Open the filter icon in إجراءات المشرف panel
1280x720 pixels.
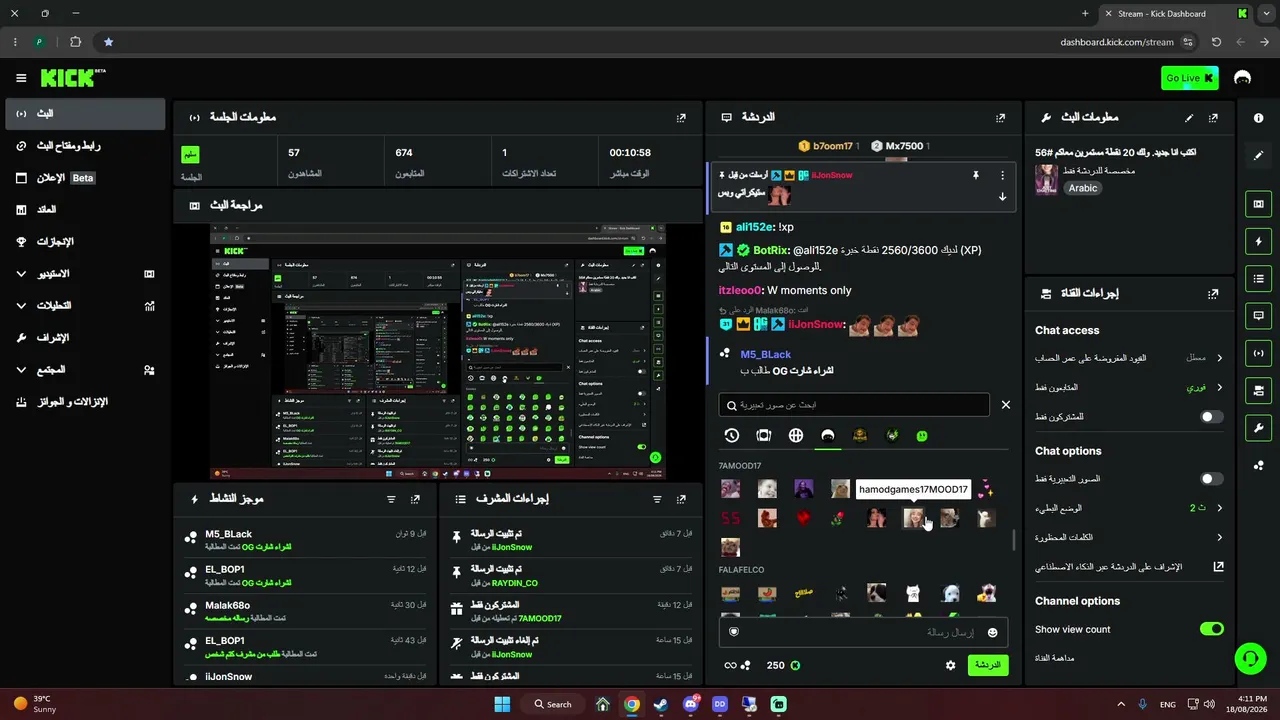[x=657, y=499]
